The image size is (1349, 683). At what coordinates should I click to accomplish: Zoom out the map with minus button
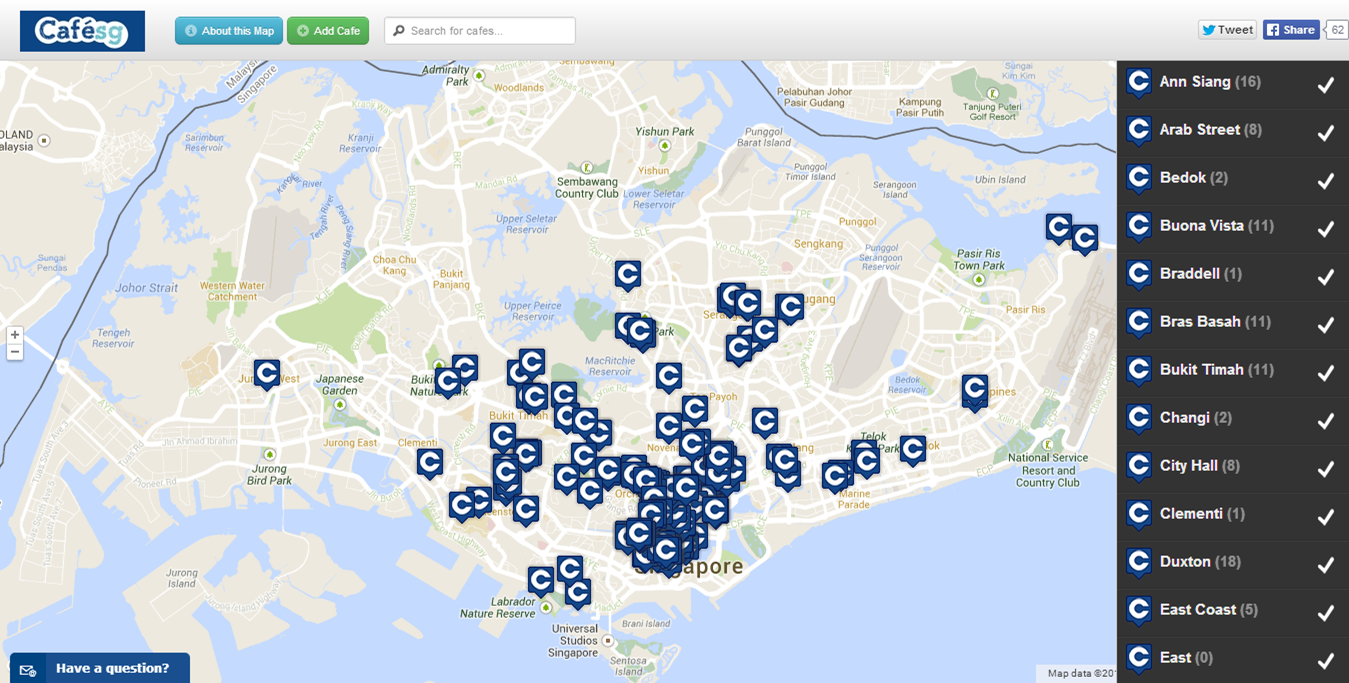(15, 352)
